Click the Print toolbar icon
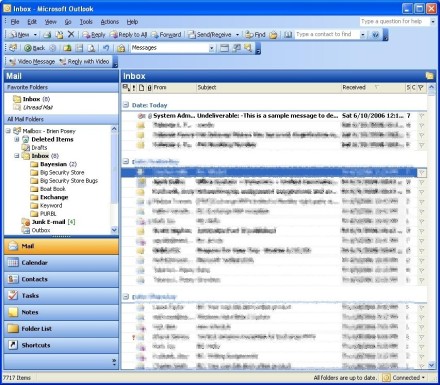Screen dimensions: 440x385 48,35
